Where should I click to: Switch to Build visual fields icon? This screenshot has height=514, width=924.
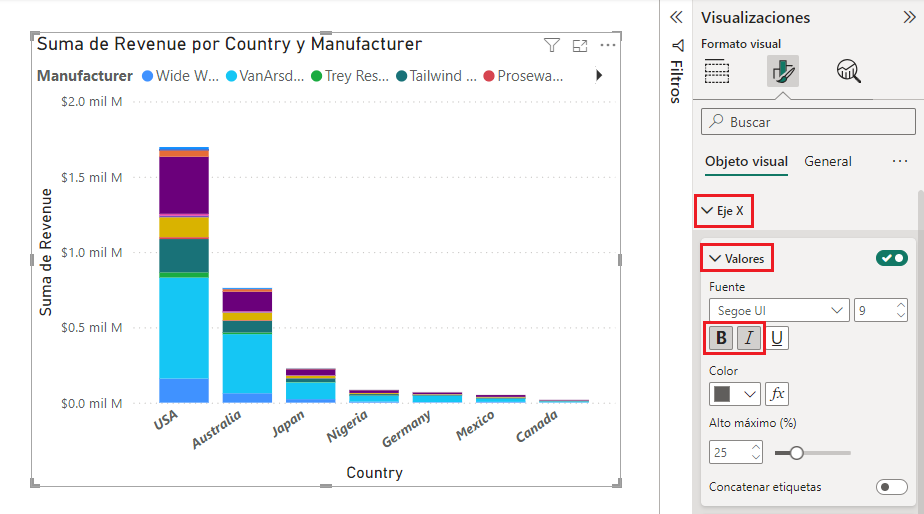(x=717, y=71)
